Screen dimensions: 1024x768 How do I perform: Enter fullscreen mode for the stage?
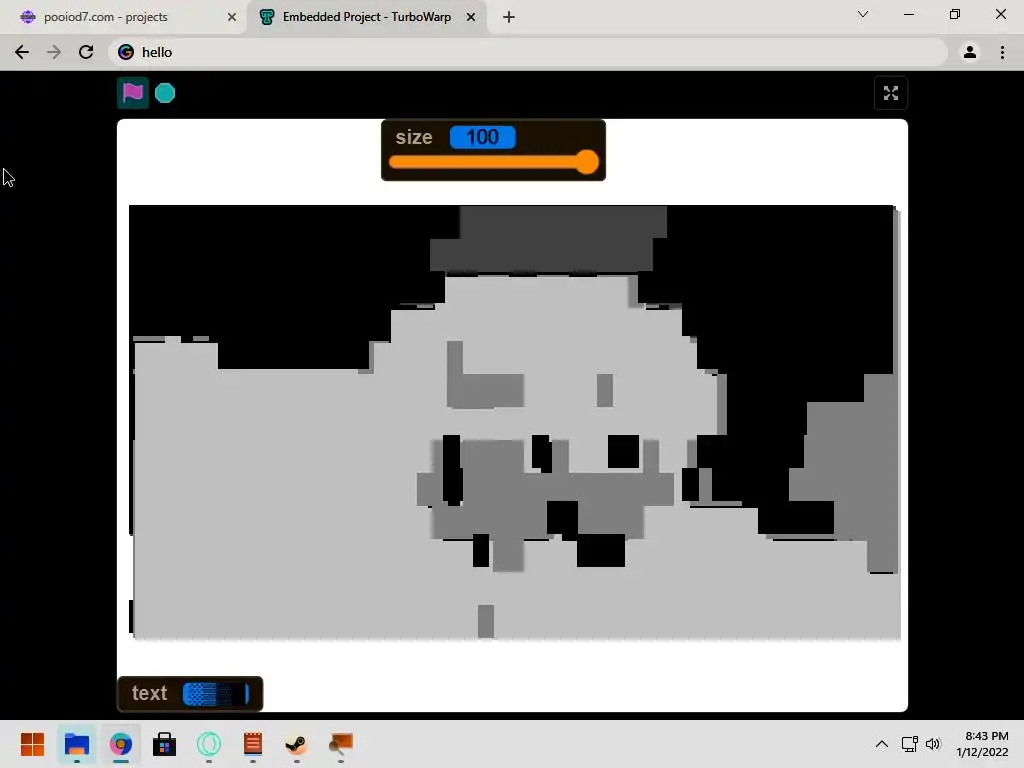pyautogui.click(x=891, y=93)
